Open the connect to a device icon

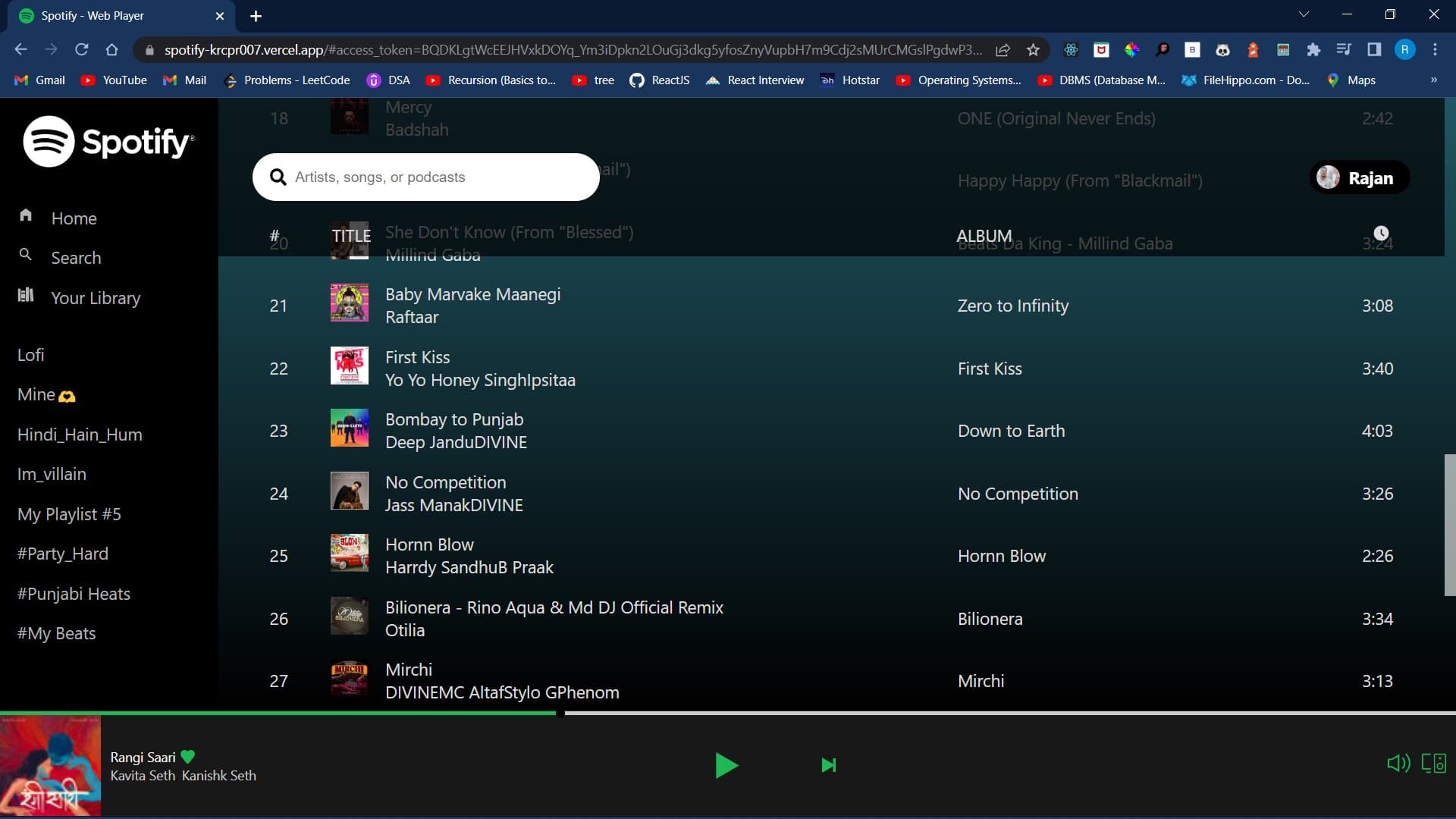1434,763
